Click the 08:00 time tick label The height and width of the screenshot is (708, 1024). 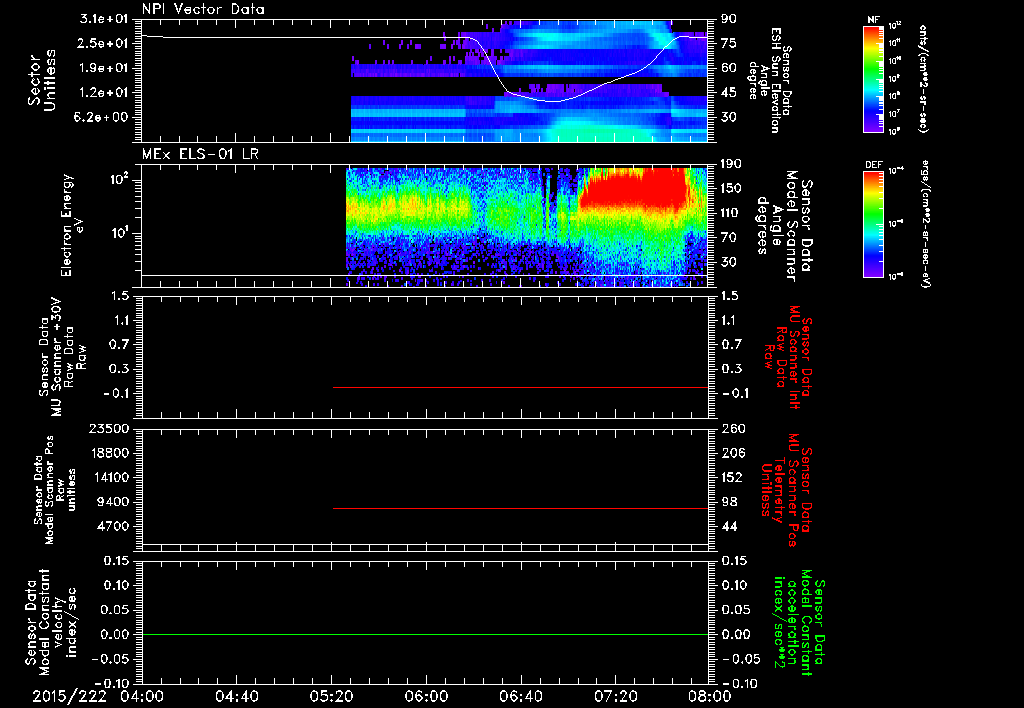[710, 696]
